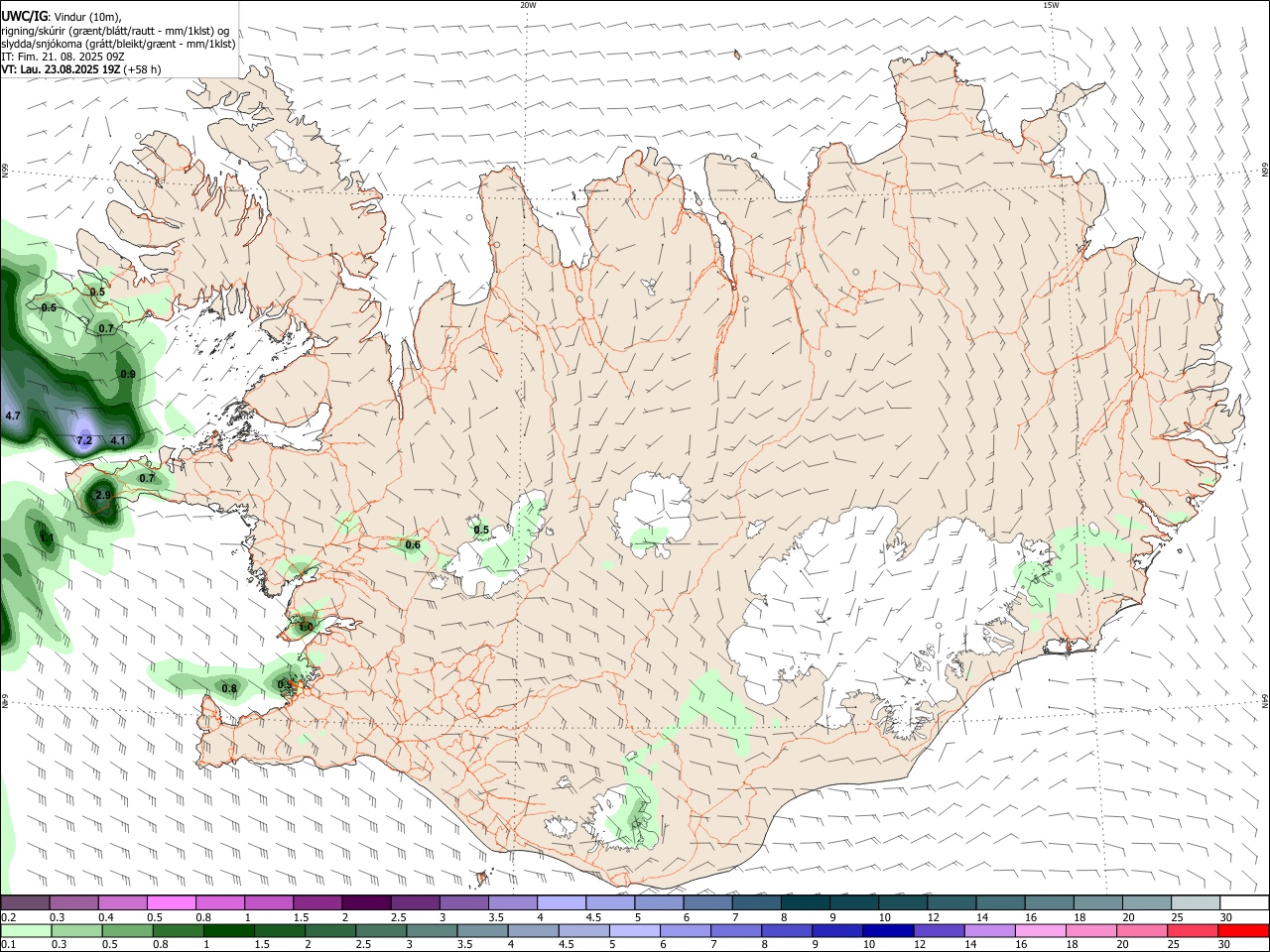Select the 0.9 precipitation value on the map
Image resolution: width=1270 pixels, height=952 pixels.
pos(128,374)
